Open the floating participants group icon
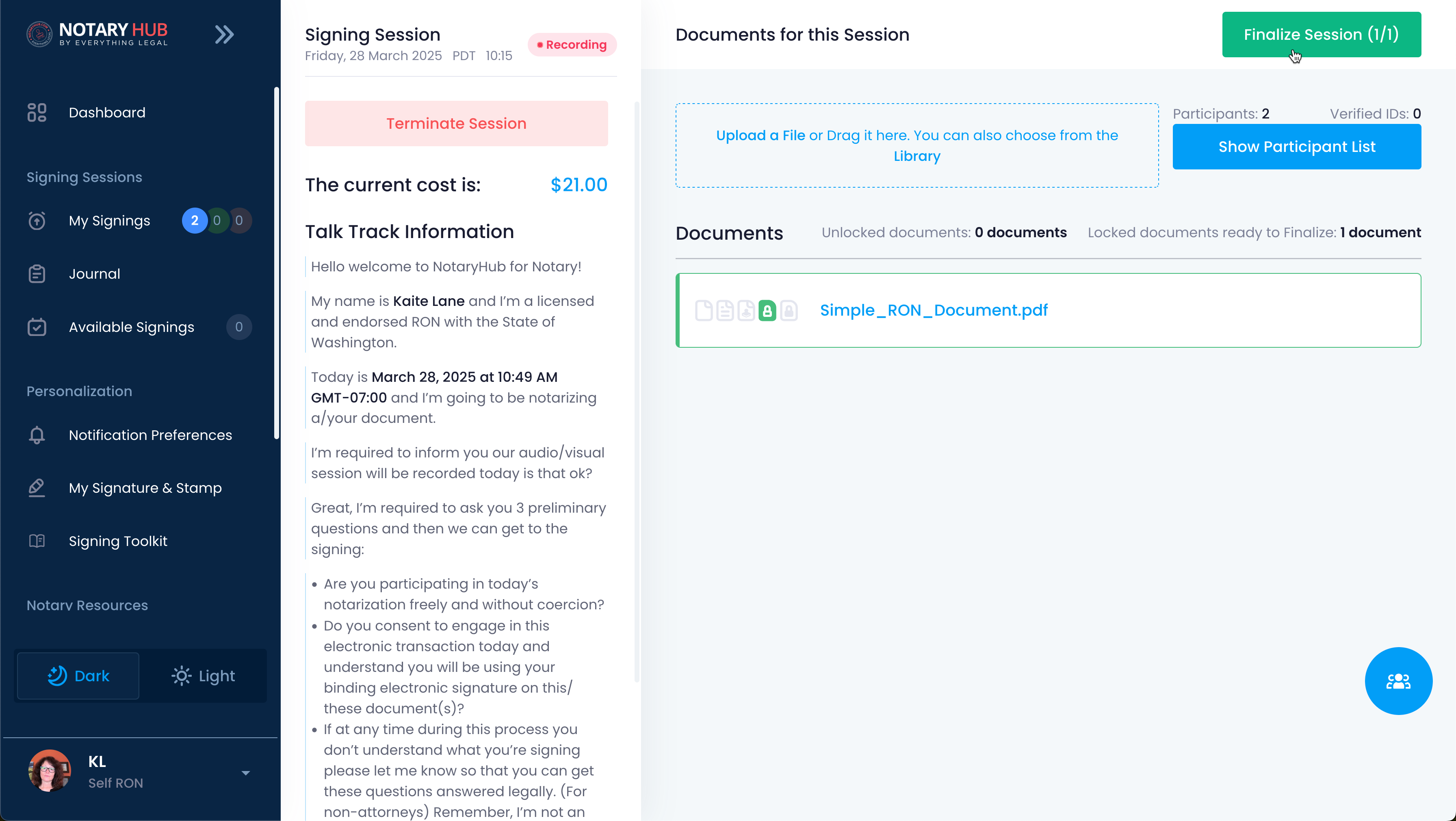The image size is (1456, 821). tap(1398, 681)
